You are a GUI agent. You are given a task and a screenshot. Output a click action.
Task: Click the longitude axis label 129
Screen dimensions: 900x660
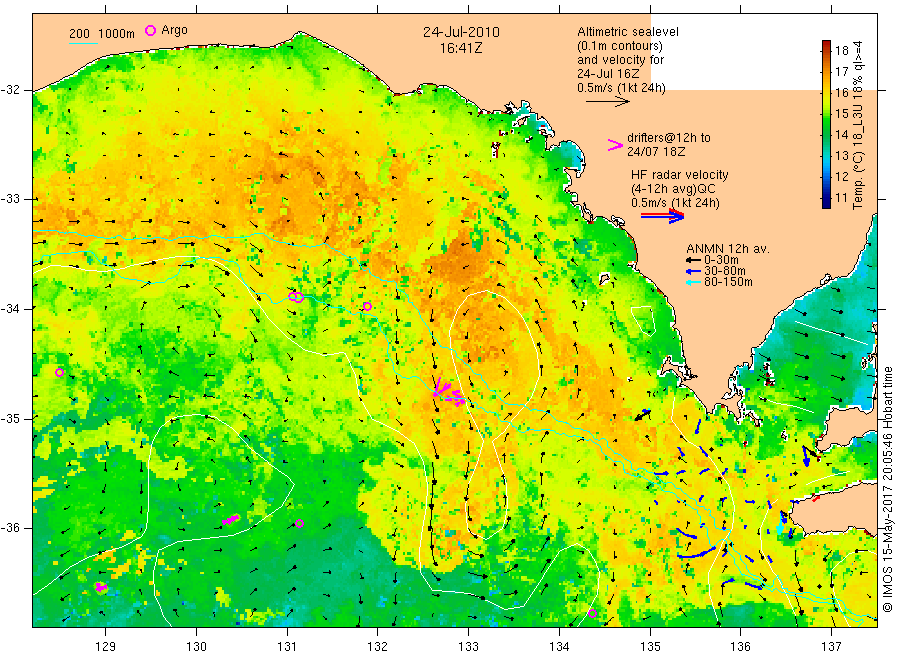(106, 647)
